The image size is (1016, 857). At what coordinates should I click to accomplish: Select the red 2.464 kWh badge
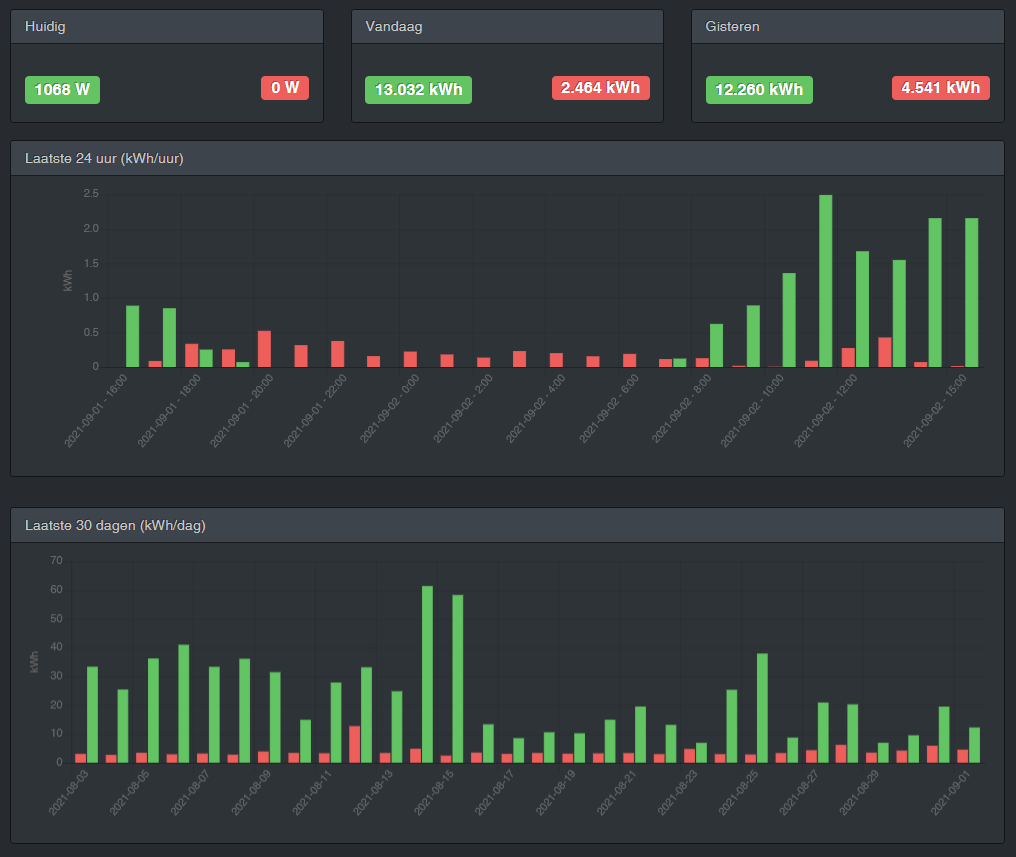click(601, 87)
